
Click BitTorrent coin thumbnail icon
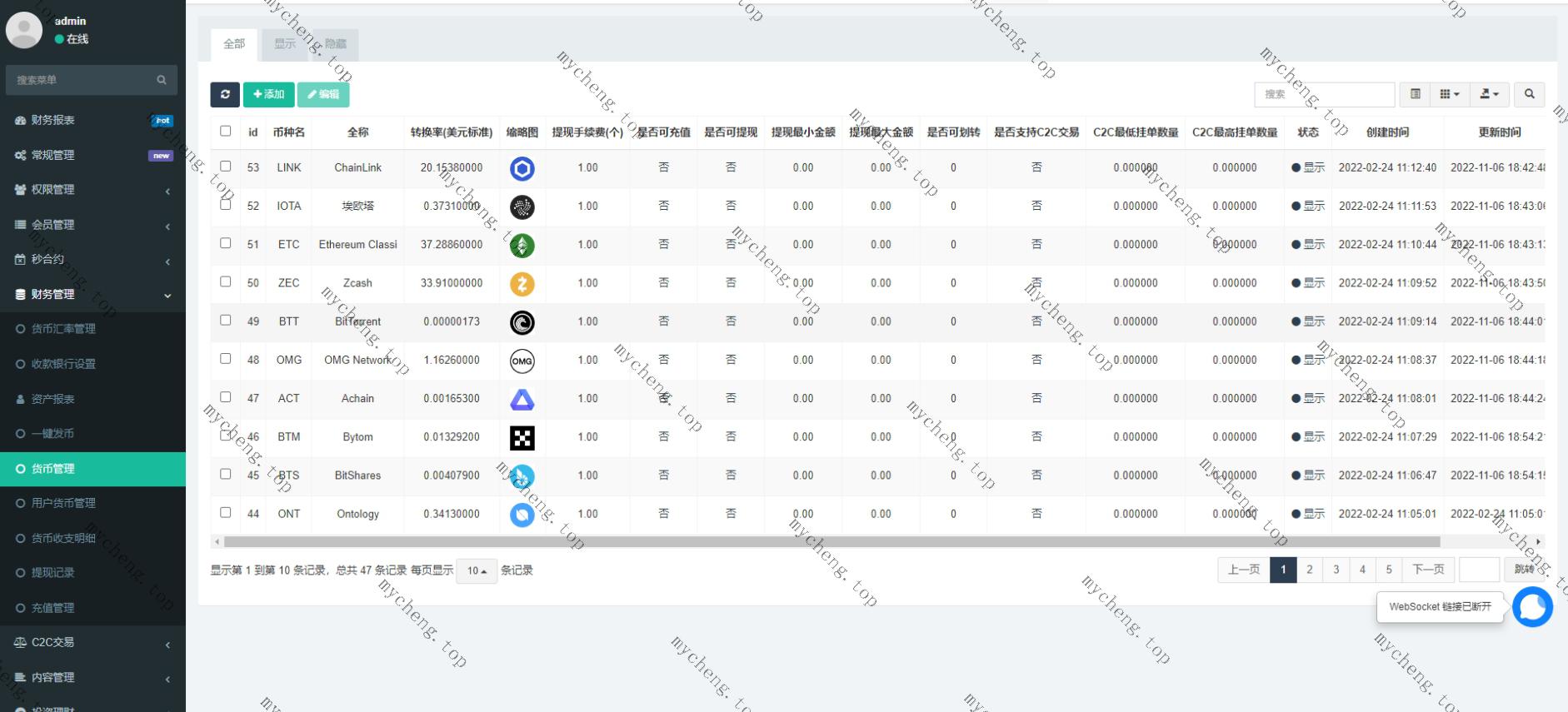coord(522,322)
